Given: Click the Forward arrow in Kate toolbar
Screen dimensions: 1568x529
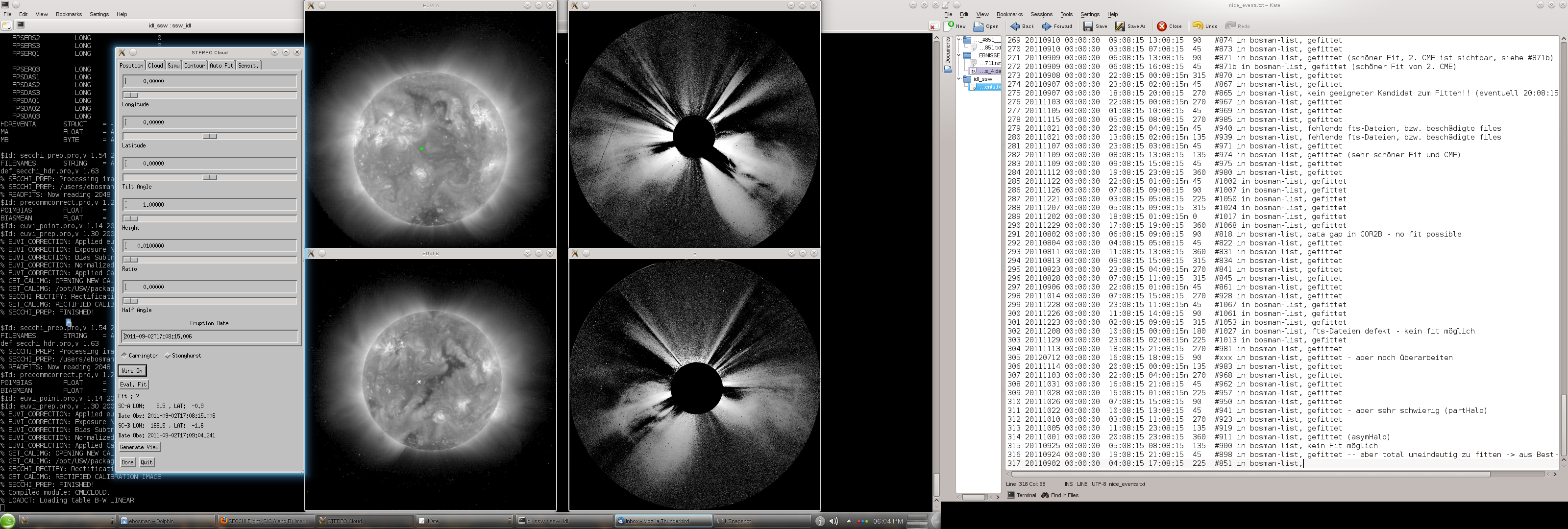Looking at the screenshot, I should pos(1046,26).
